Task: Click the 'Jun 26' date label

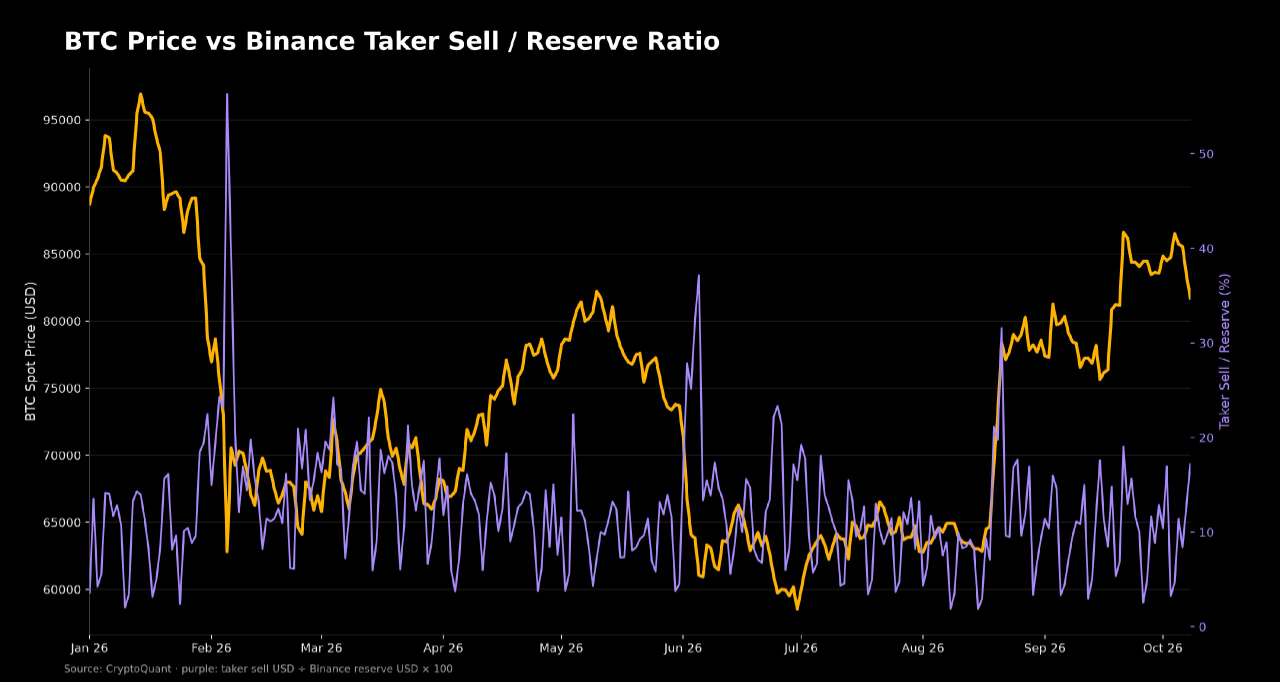Action: pos(683,648)
